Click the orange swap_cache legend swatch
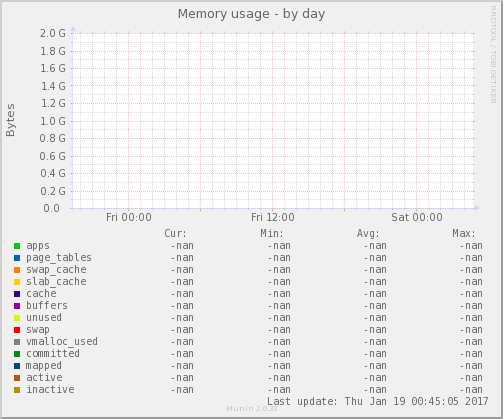 pos(17,270)
